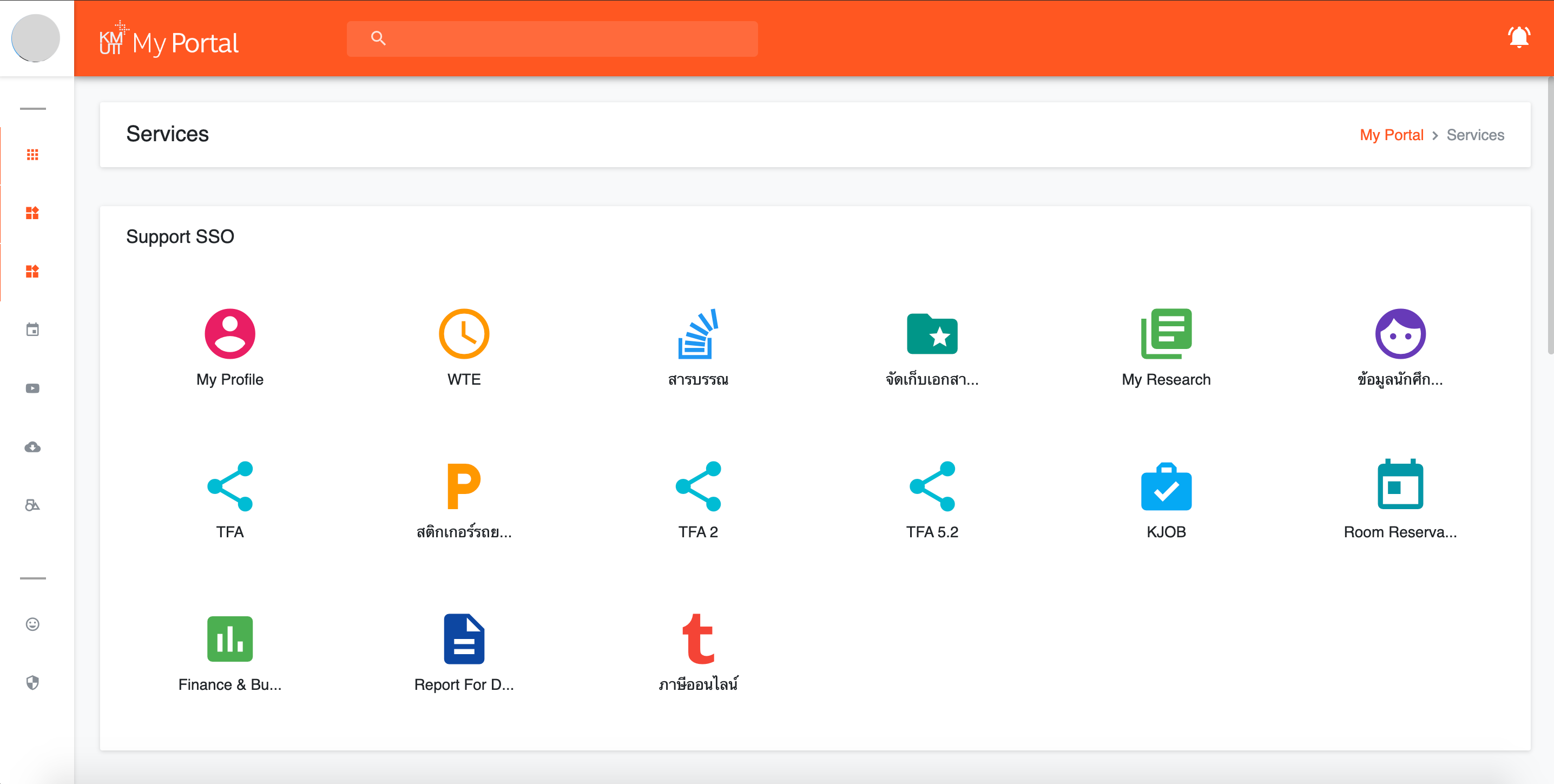This screenshot has height=784, width=1554.
Task: Click the user avatar circle
Action: (x=36, y=38)
